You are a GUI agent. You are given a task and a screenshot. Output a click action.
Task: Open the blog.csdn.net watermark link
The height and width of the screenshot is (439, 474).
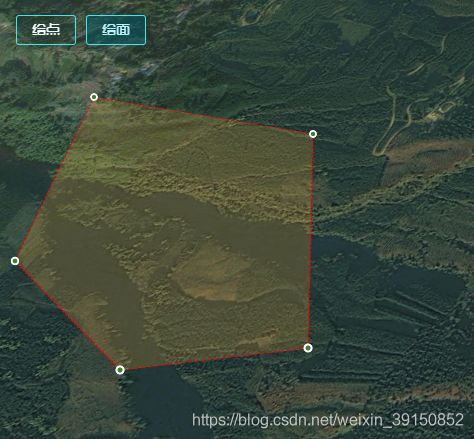click(x=328, y=420)
